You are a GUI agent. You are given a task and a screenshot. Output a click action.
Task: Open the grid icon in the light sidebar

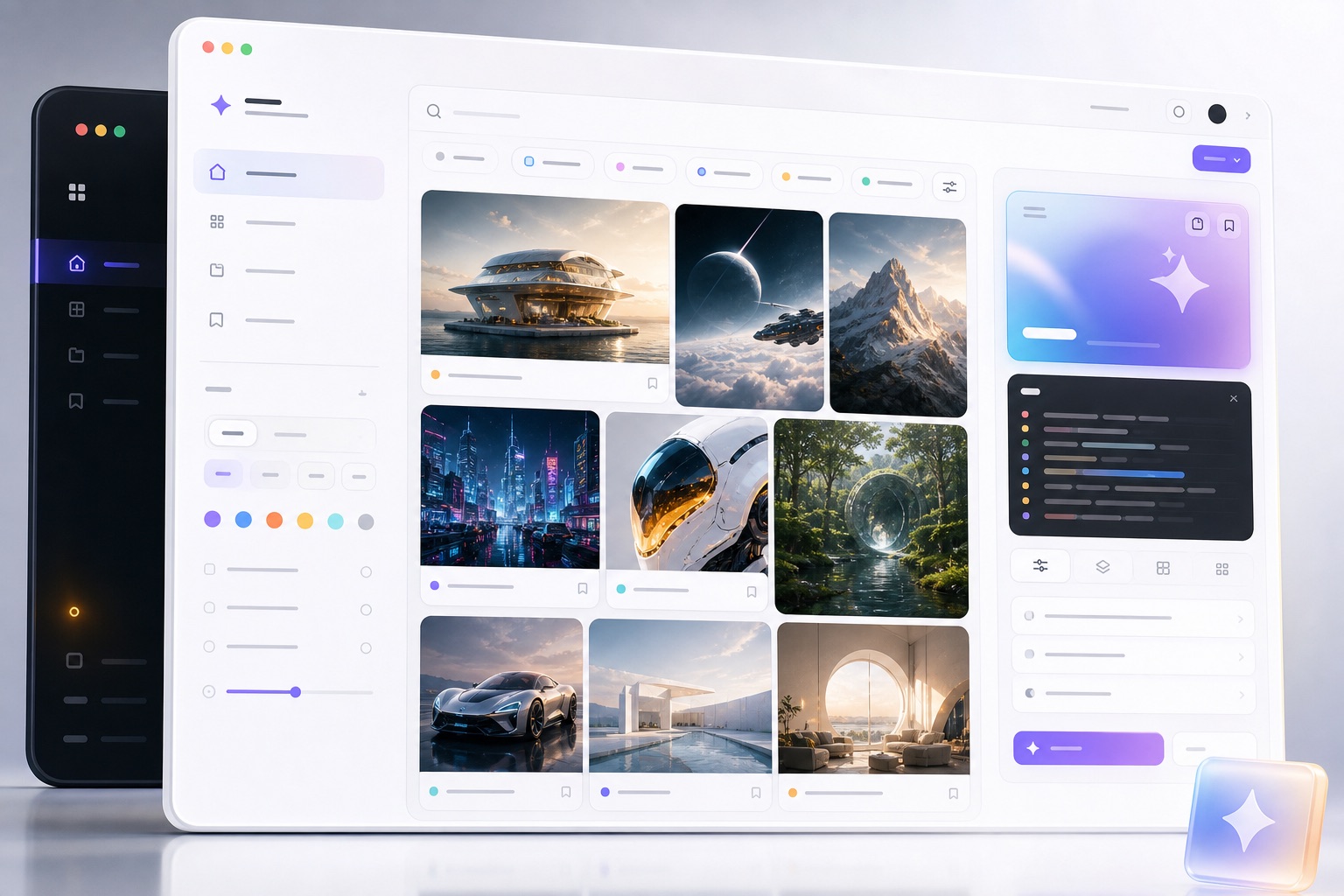coord(217,222)
